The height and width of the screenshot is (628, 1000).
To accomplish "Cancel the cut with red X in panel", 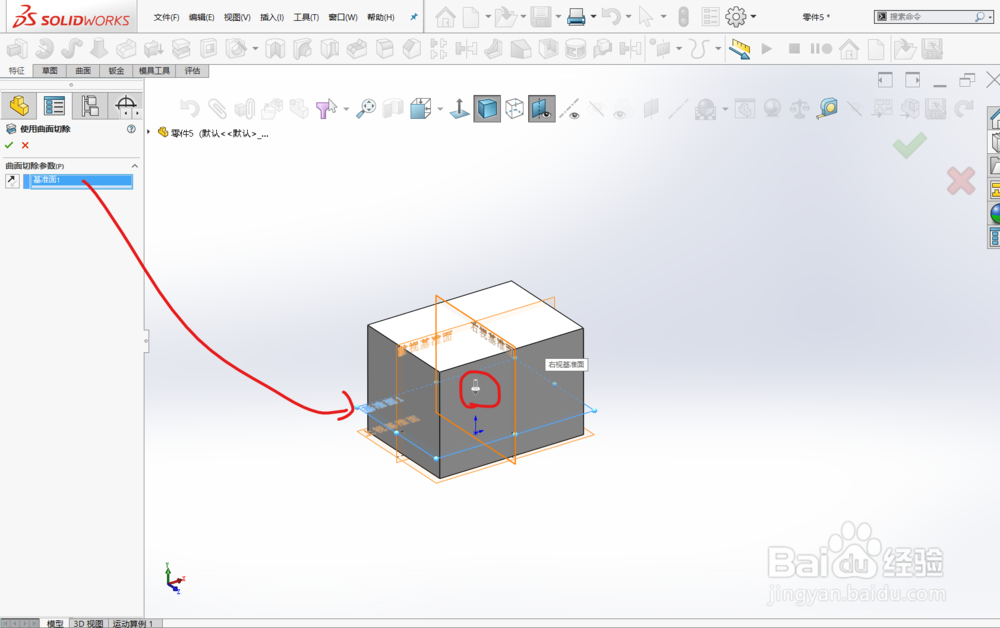I will 26,145.
